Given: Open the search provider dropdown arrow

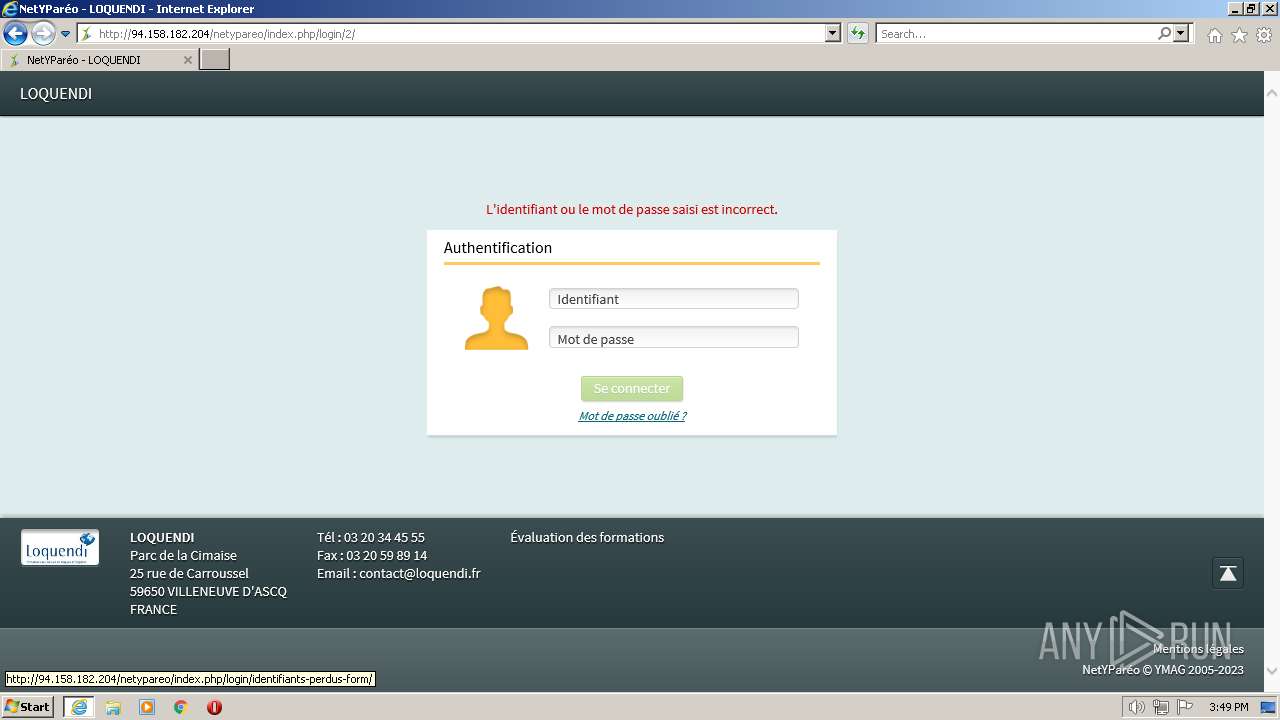Looking at the screenshot, I should 1182,34.
